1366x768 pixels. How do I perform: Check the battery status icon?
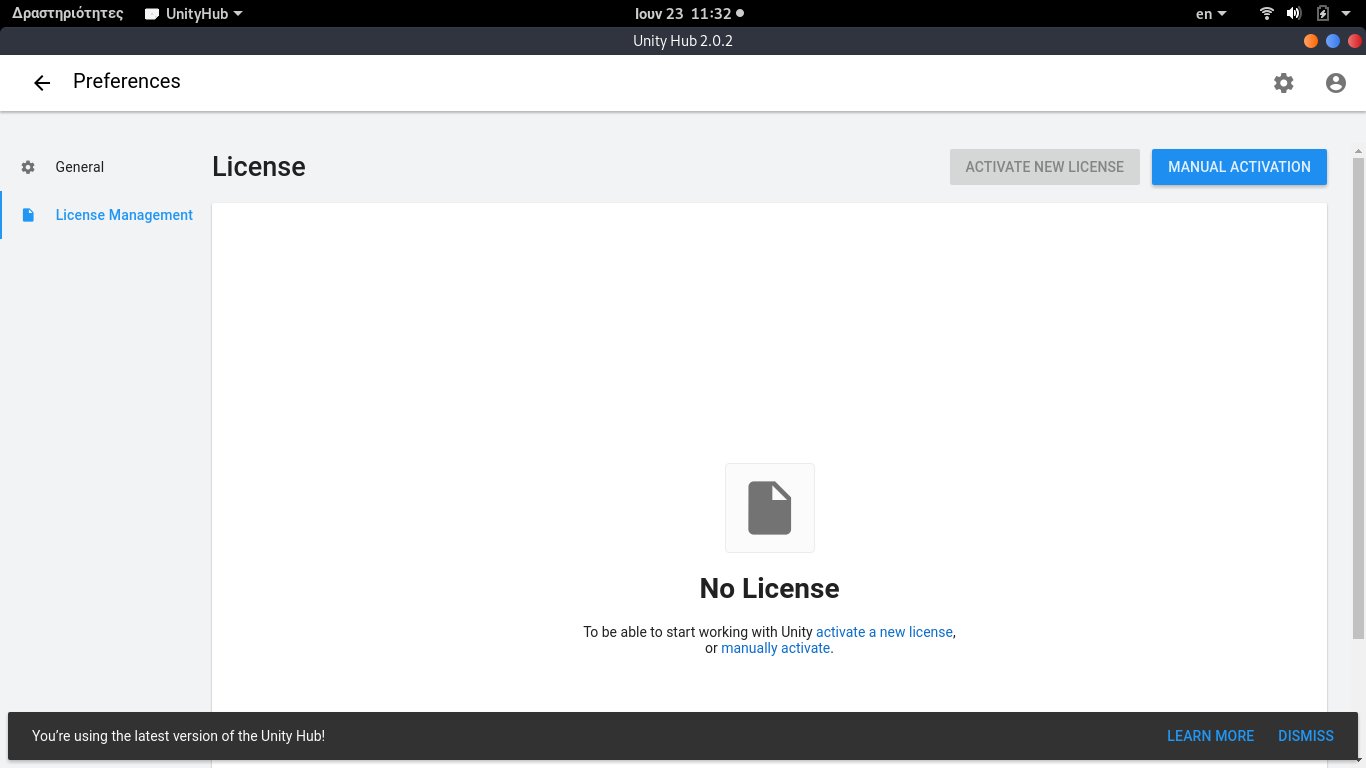pyautogui.click(x=1323, y=14)
